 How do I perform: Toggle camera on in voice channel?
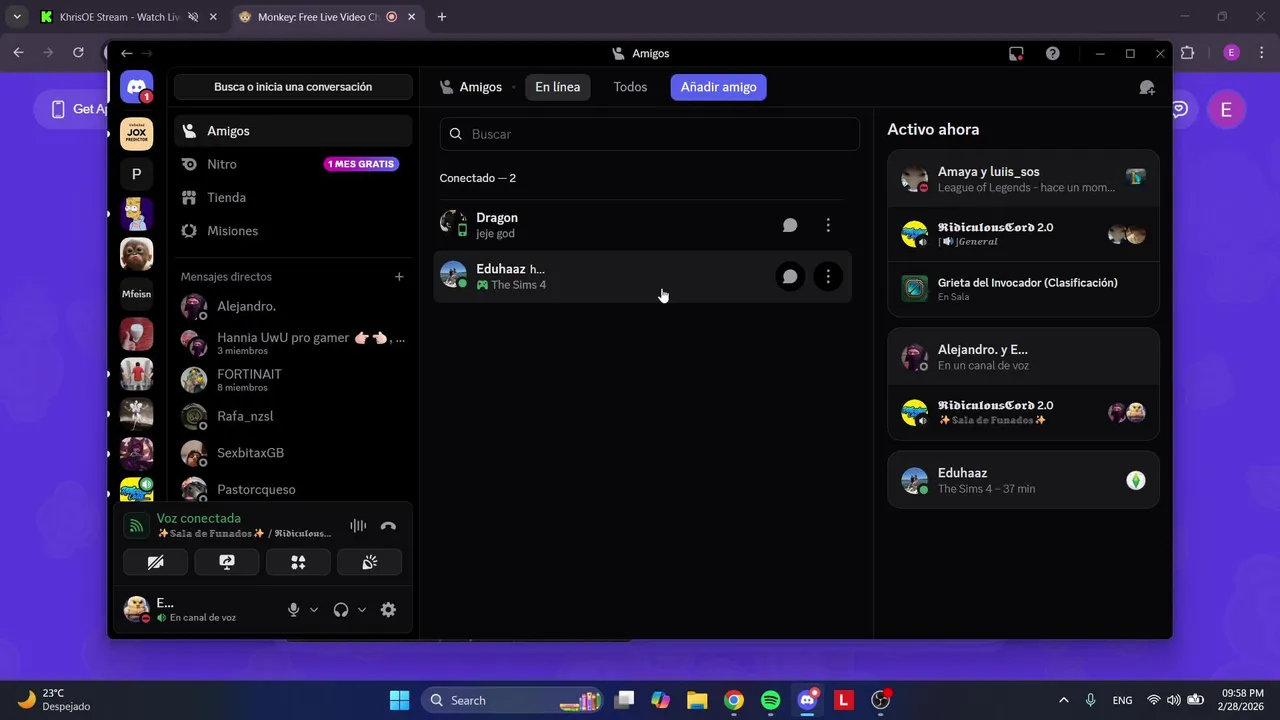coord(155,563)
